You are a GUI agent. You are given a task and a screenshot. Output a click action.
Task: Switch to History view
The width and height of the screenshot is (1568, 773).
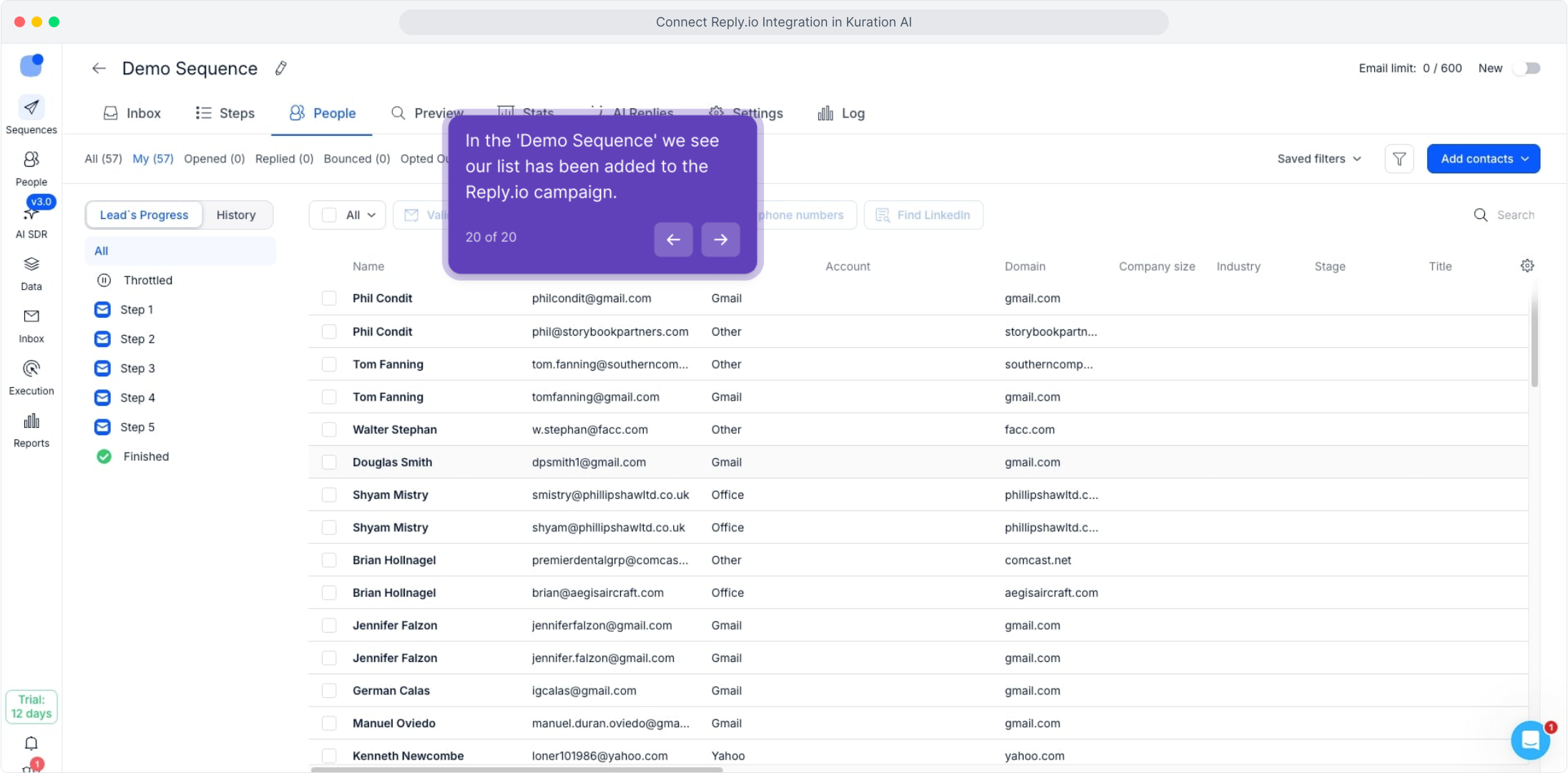coord(236,215)
